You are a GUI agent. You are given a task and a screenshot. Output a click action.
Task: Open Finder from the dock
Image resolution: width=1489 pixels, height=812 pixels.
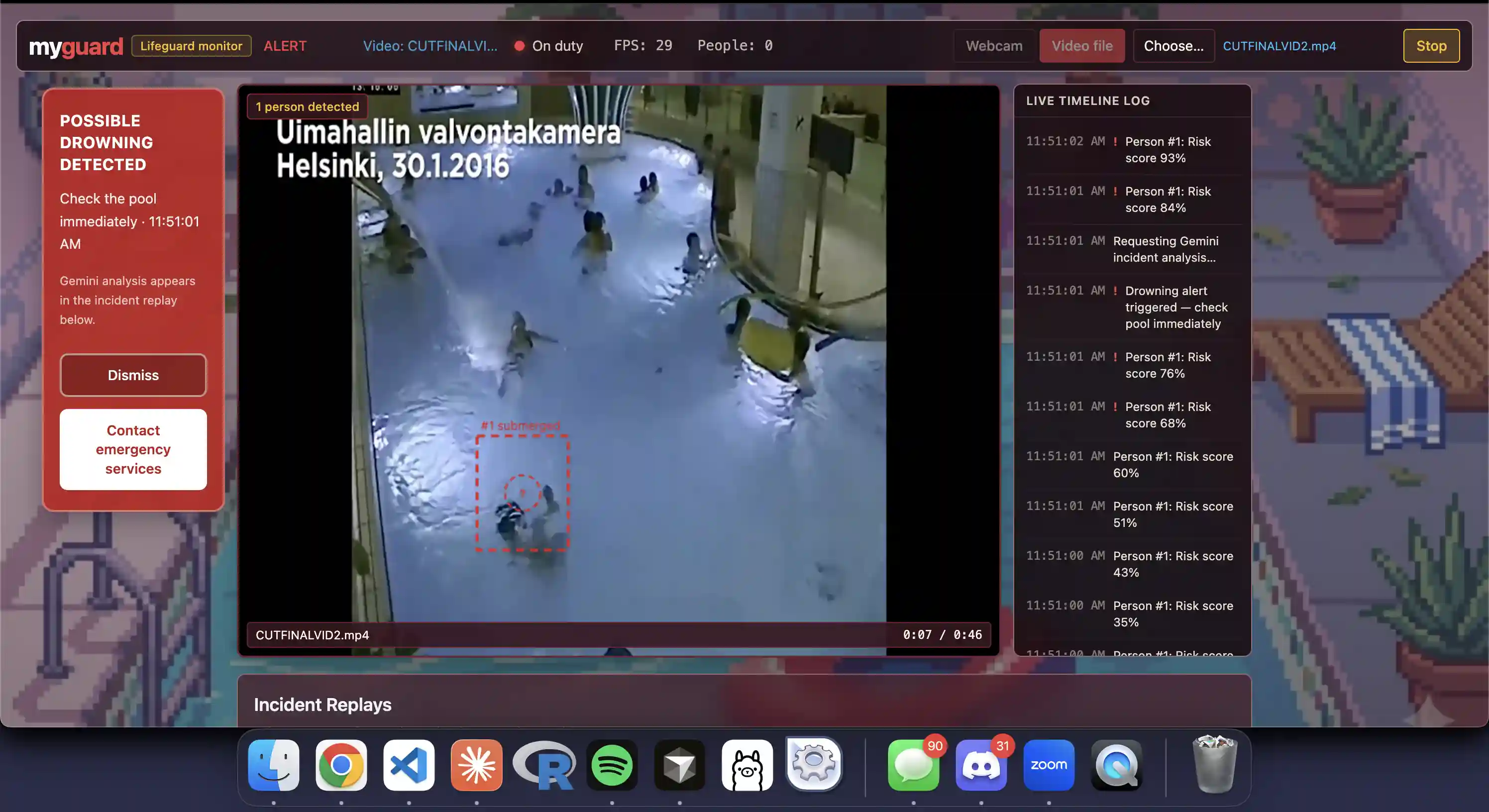(273, 765)
